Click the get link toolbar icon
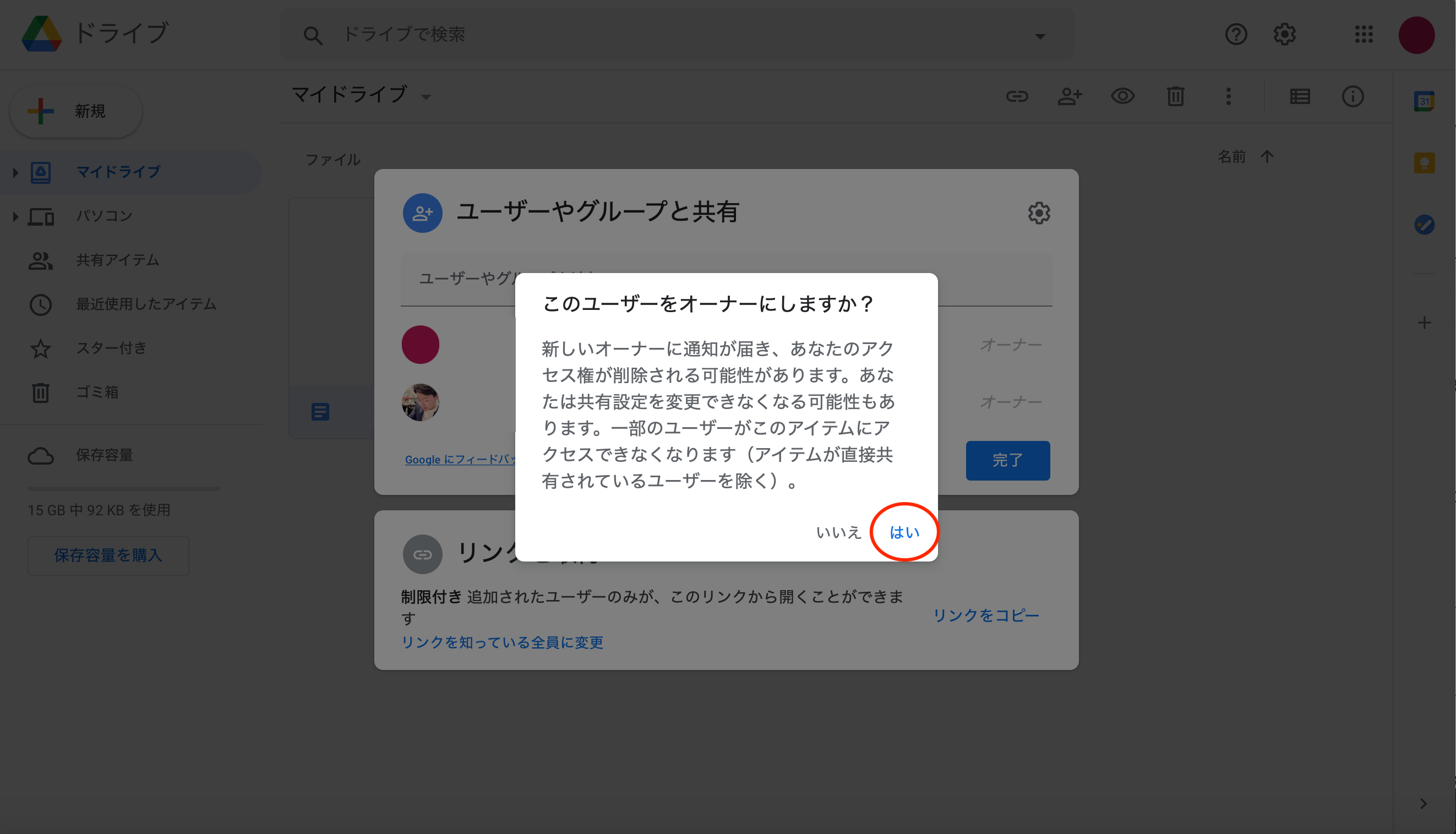1456x834 pixels. click(x=1017, y=96)
